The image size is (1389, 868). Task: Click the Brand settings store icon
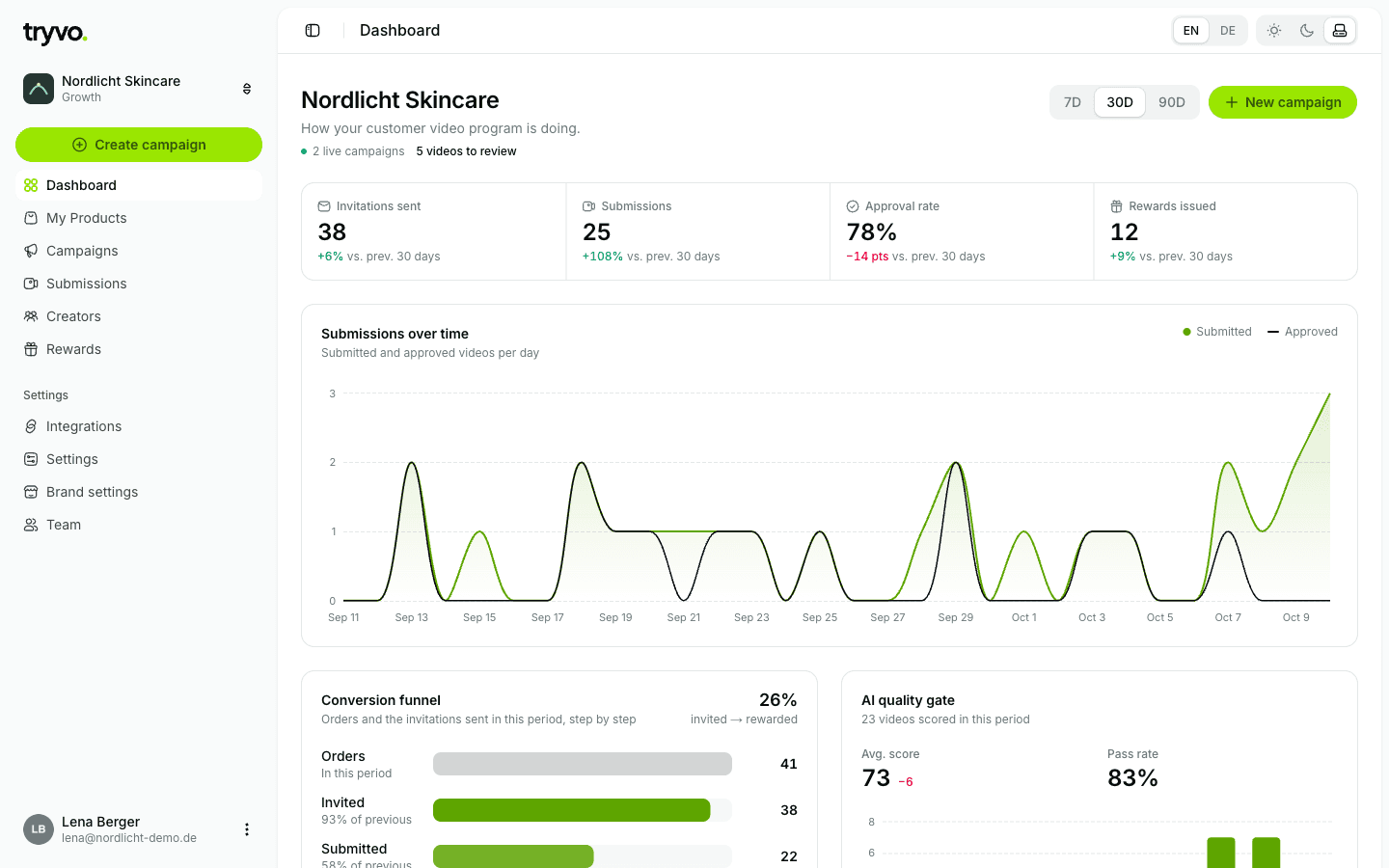(x=31, y=492)
